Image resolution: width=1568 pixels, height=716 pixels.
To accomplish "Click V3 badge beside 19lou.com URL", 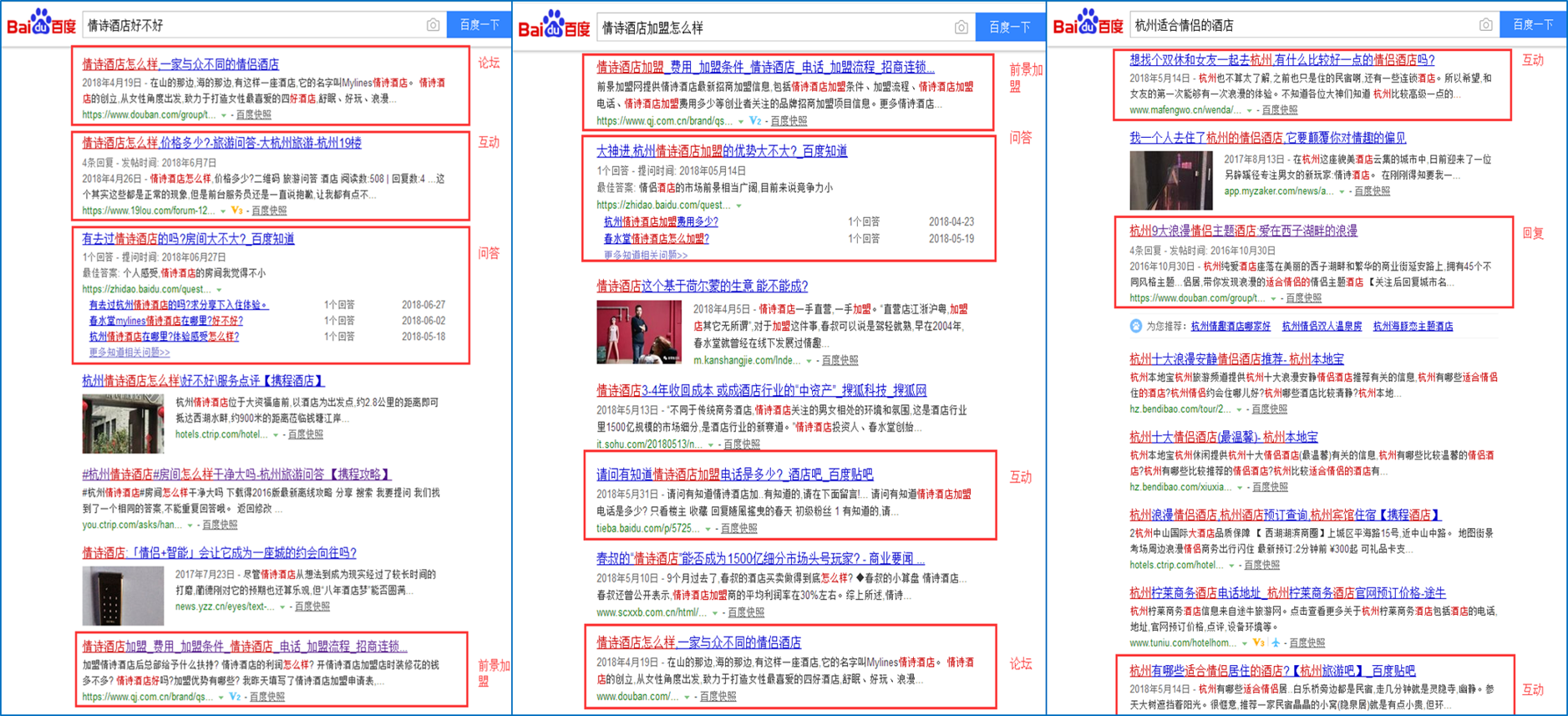I will [237, 211].
